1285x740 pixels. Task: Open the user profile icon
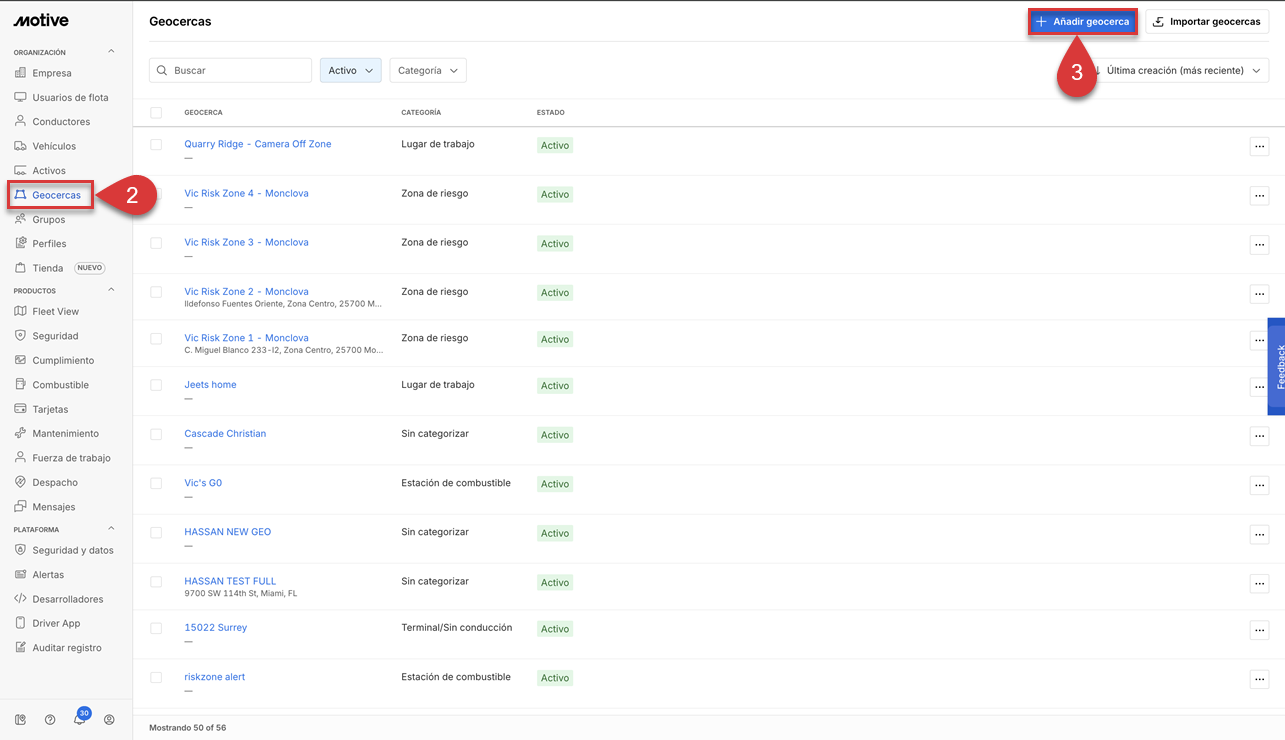tap(109, 720)
